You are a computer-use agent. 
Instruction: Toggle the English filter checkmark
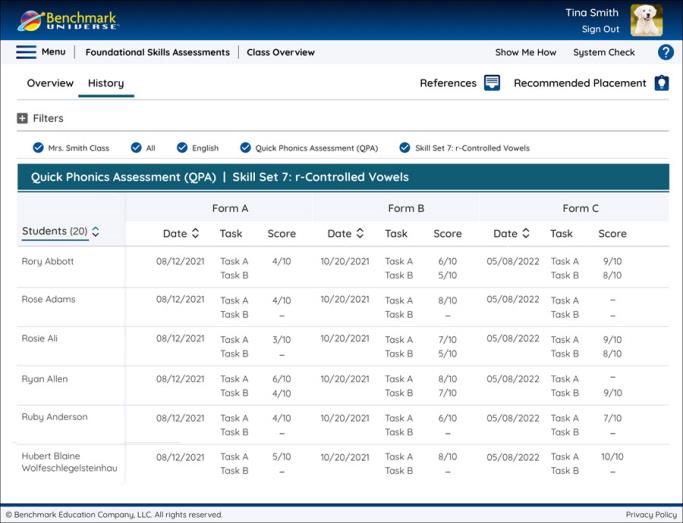pos(182,148)
